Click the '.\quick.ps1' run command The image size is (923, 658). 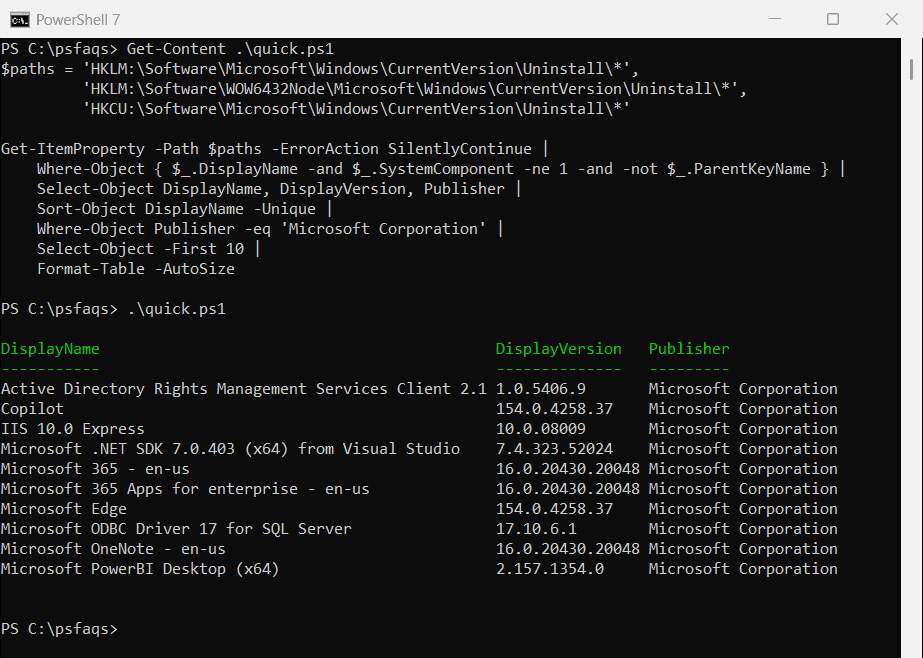[x=176, y=308]
